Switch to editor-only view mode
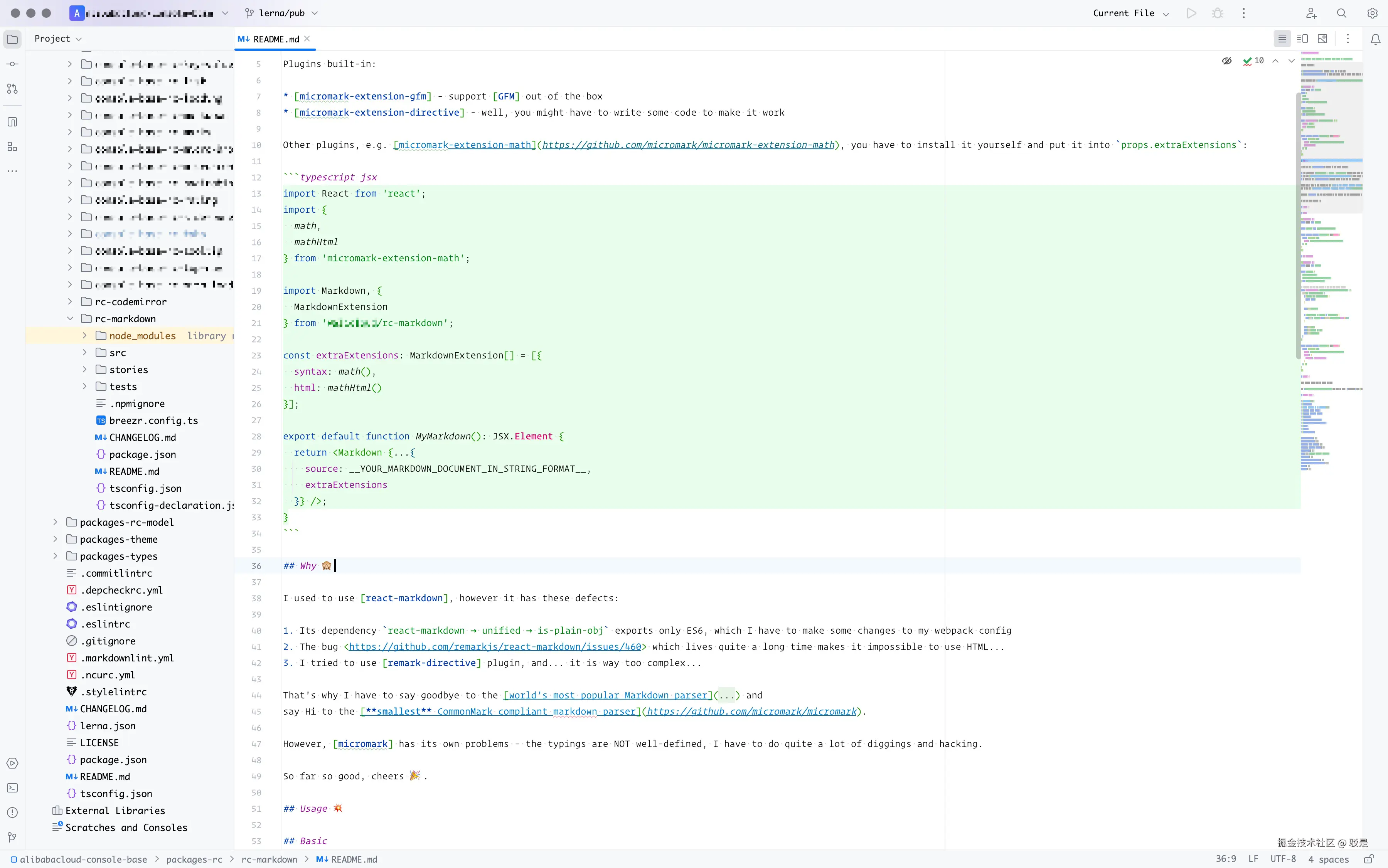Viewport: 1388px width, 868px height. coord(1282,39)
